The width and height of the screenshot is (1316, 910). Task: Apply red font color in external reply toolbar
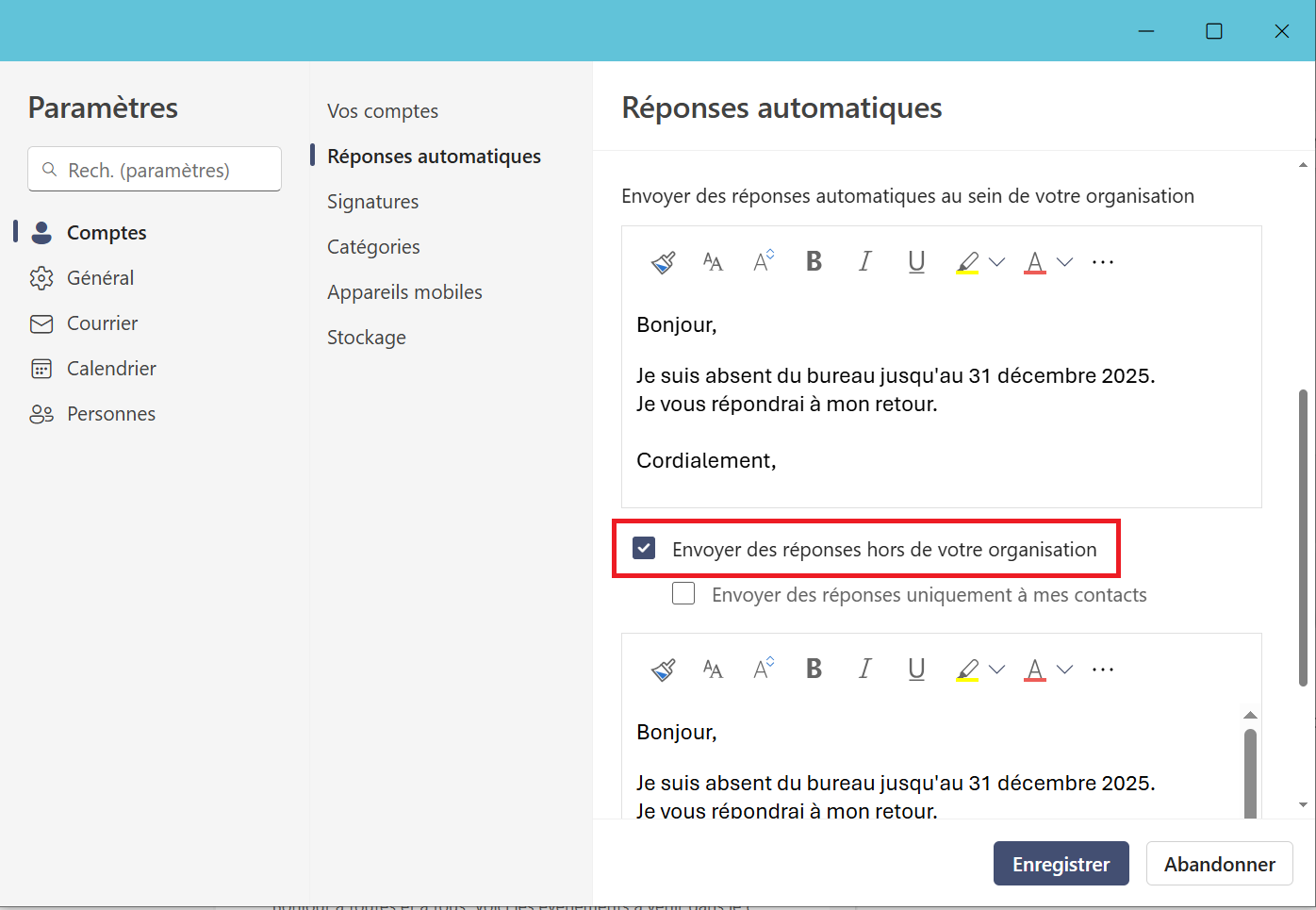tap(1035, 670)
